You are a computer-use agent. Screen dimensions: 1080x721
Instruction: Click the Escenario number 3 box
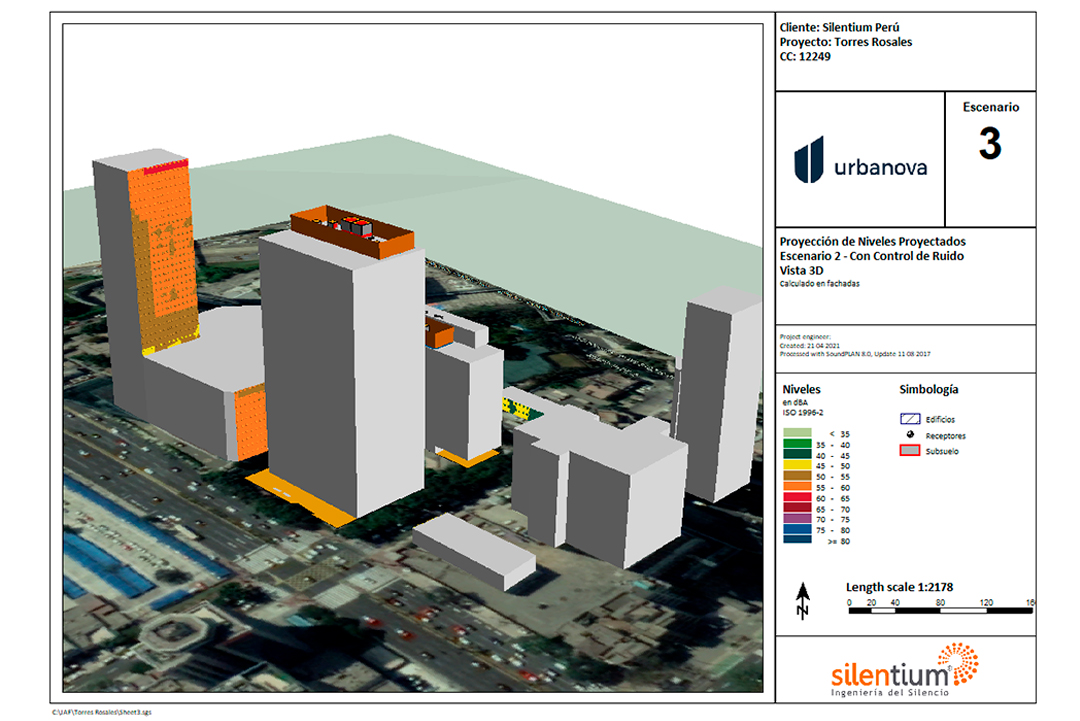(989, 146)
